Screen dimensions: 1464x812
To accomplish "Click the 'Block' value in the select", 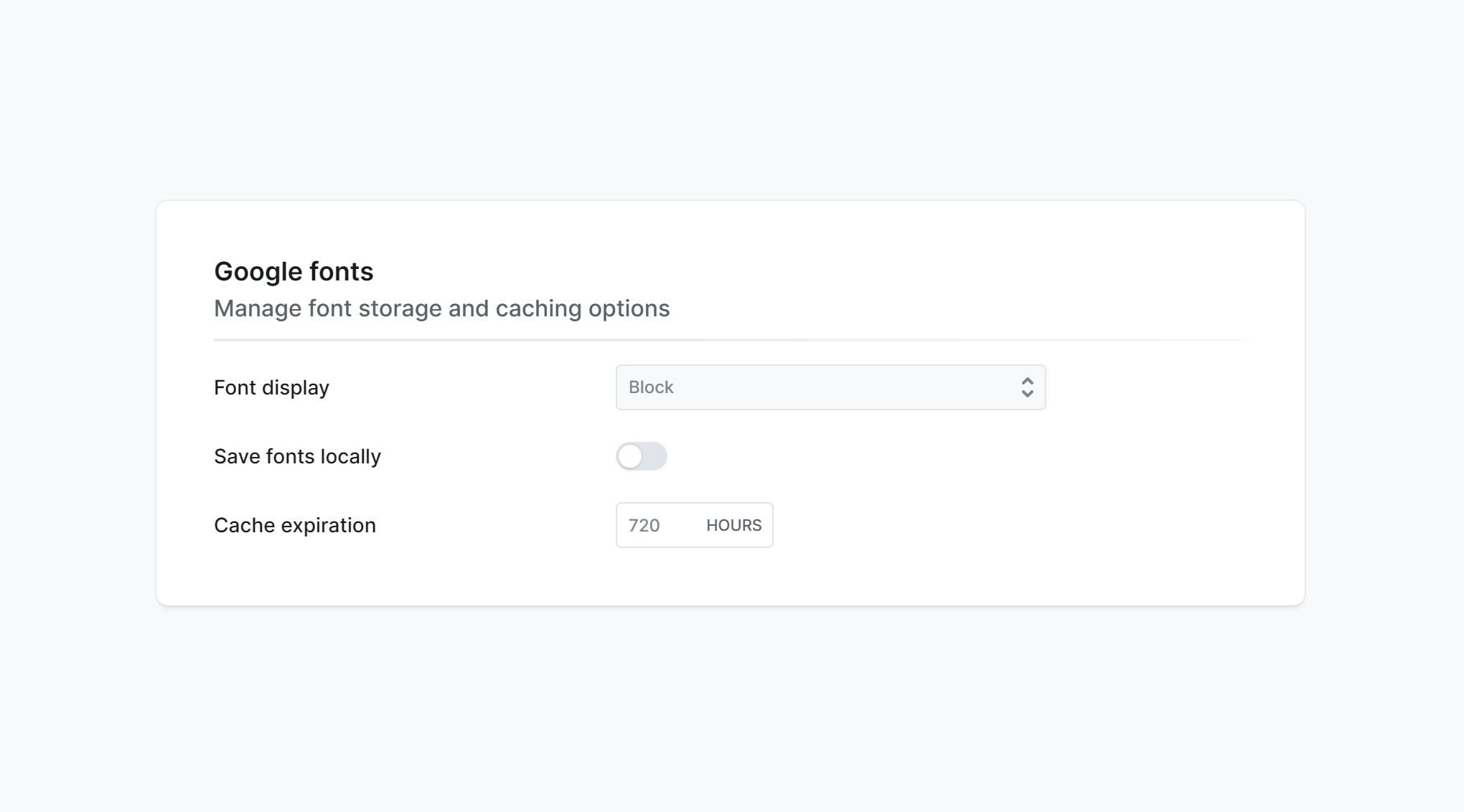I will pos(651,387).
